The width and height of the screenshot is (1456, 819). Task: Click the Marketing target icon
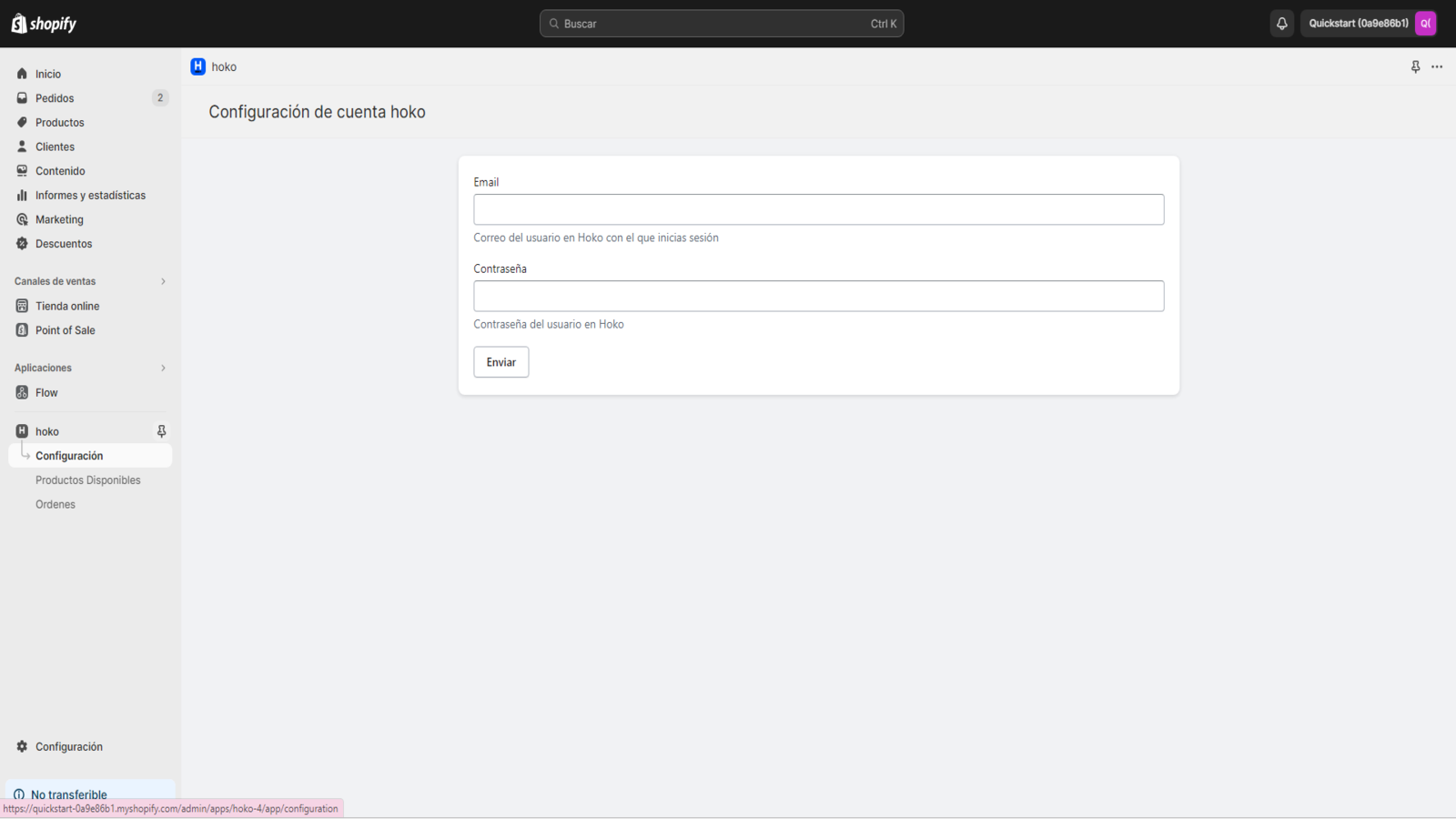tap(22, 219)
